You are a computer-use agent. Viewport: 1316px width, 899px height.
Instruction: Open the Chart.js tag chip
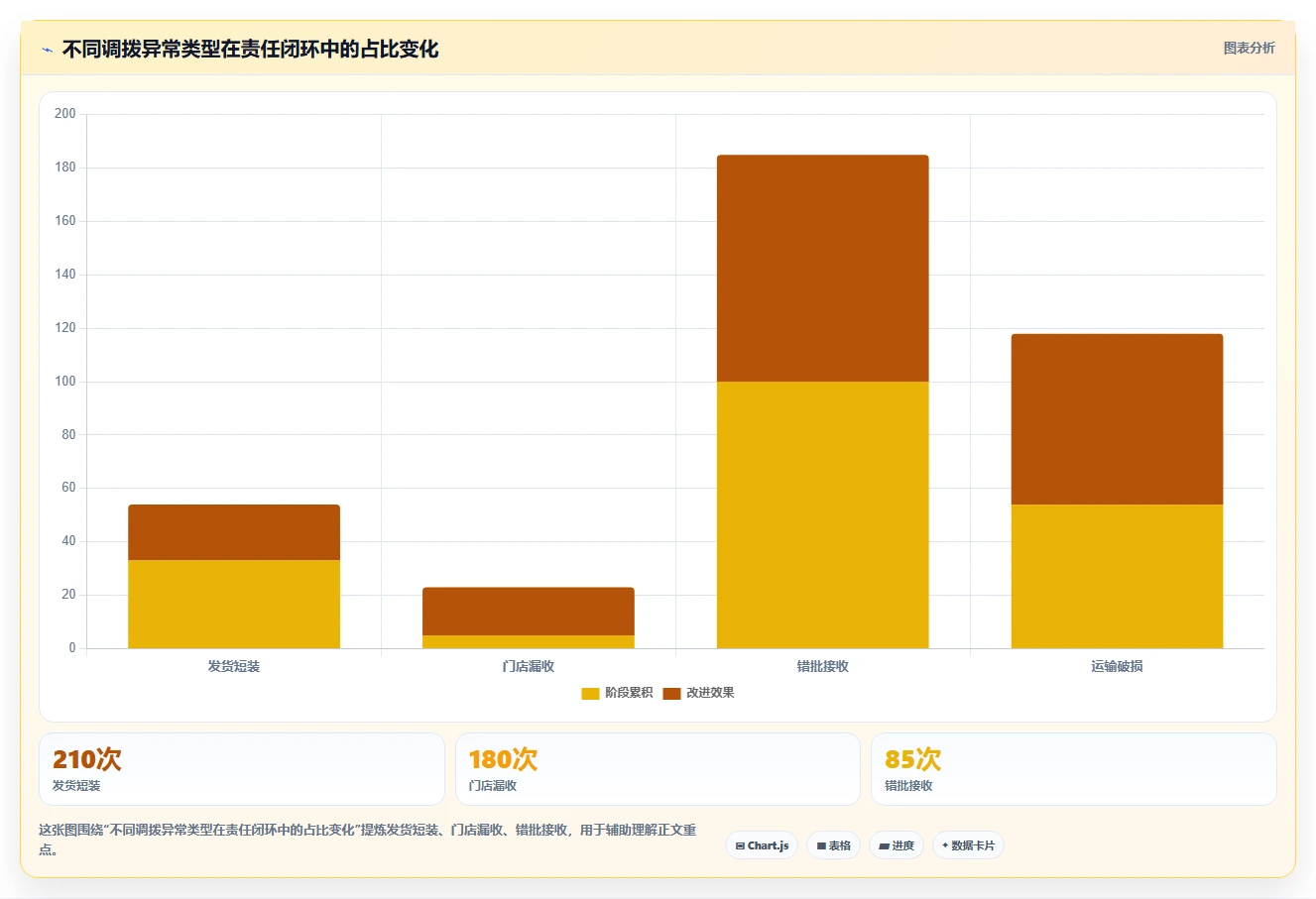[762, 845]
